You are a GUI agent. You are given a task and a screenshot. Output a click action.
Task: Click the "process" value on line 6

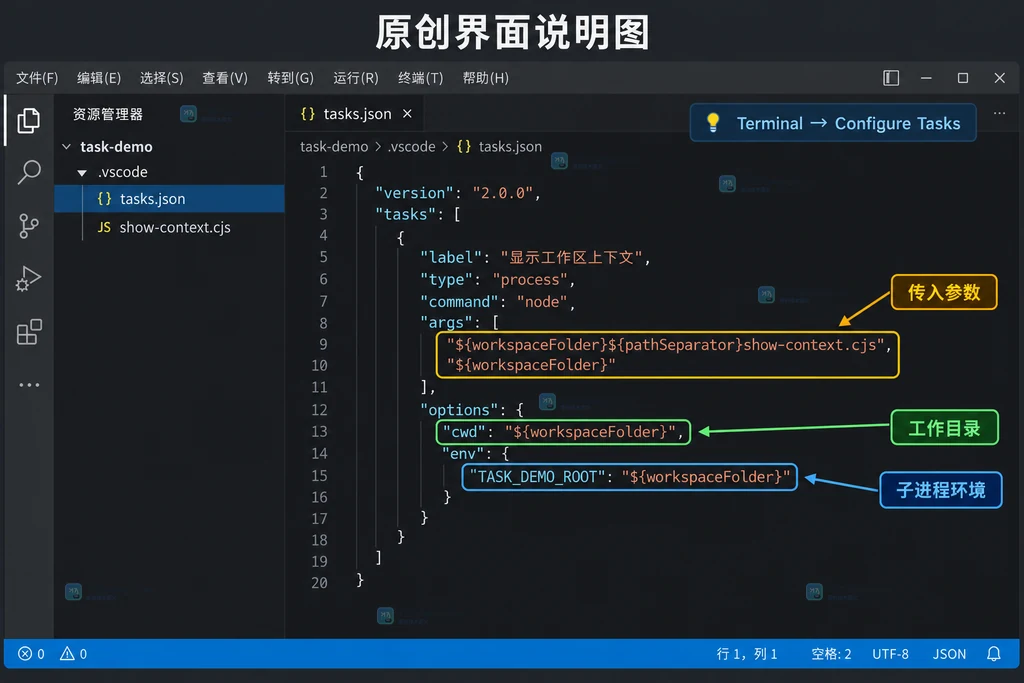click(x=530, y=279)
